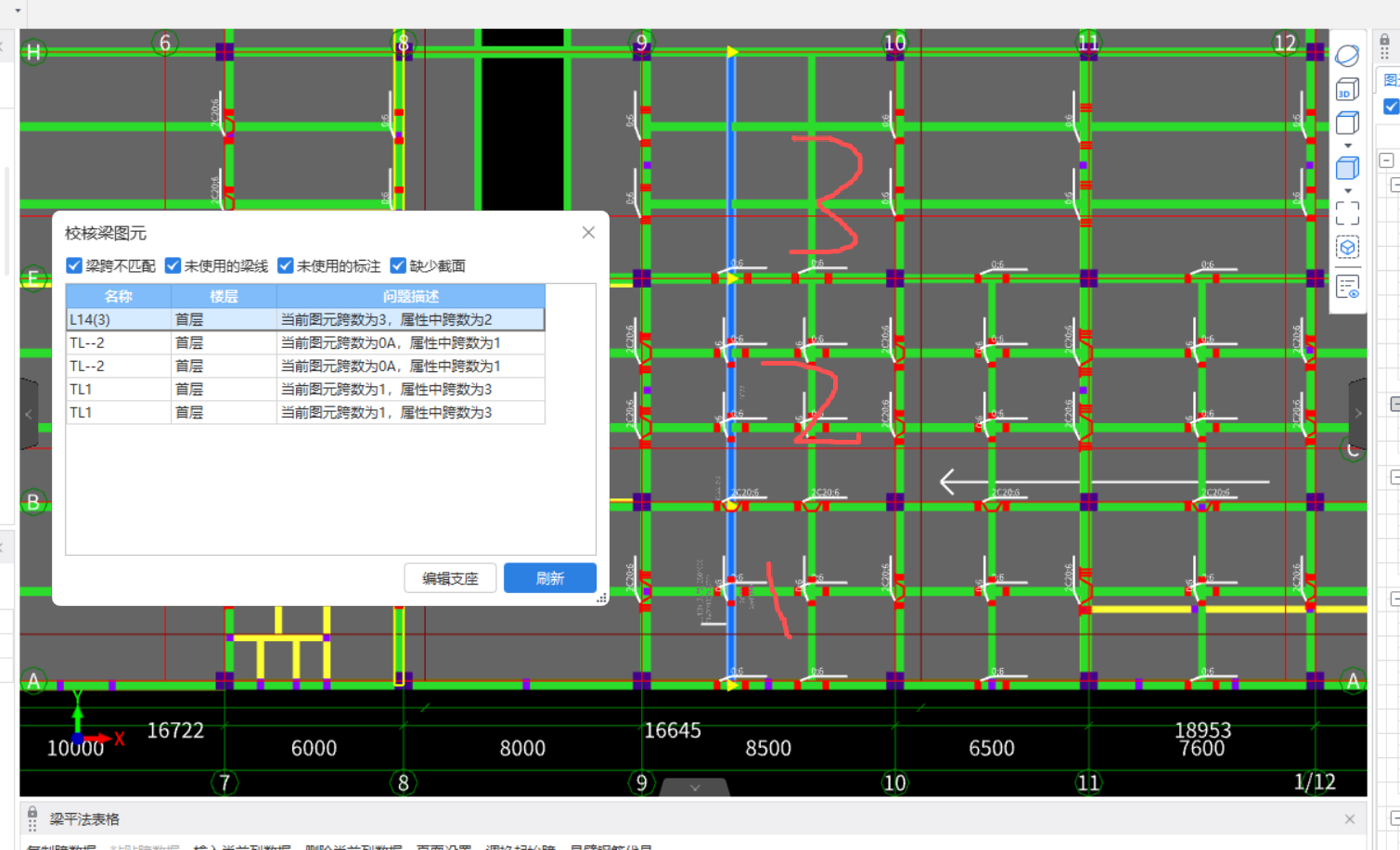Image resolution: width=1400 pixels, height=850 pixels.
Task: Select the L14(3) row
Action: click(305, 319)
